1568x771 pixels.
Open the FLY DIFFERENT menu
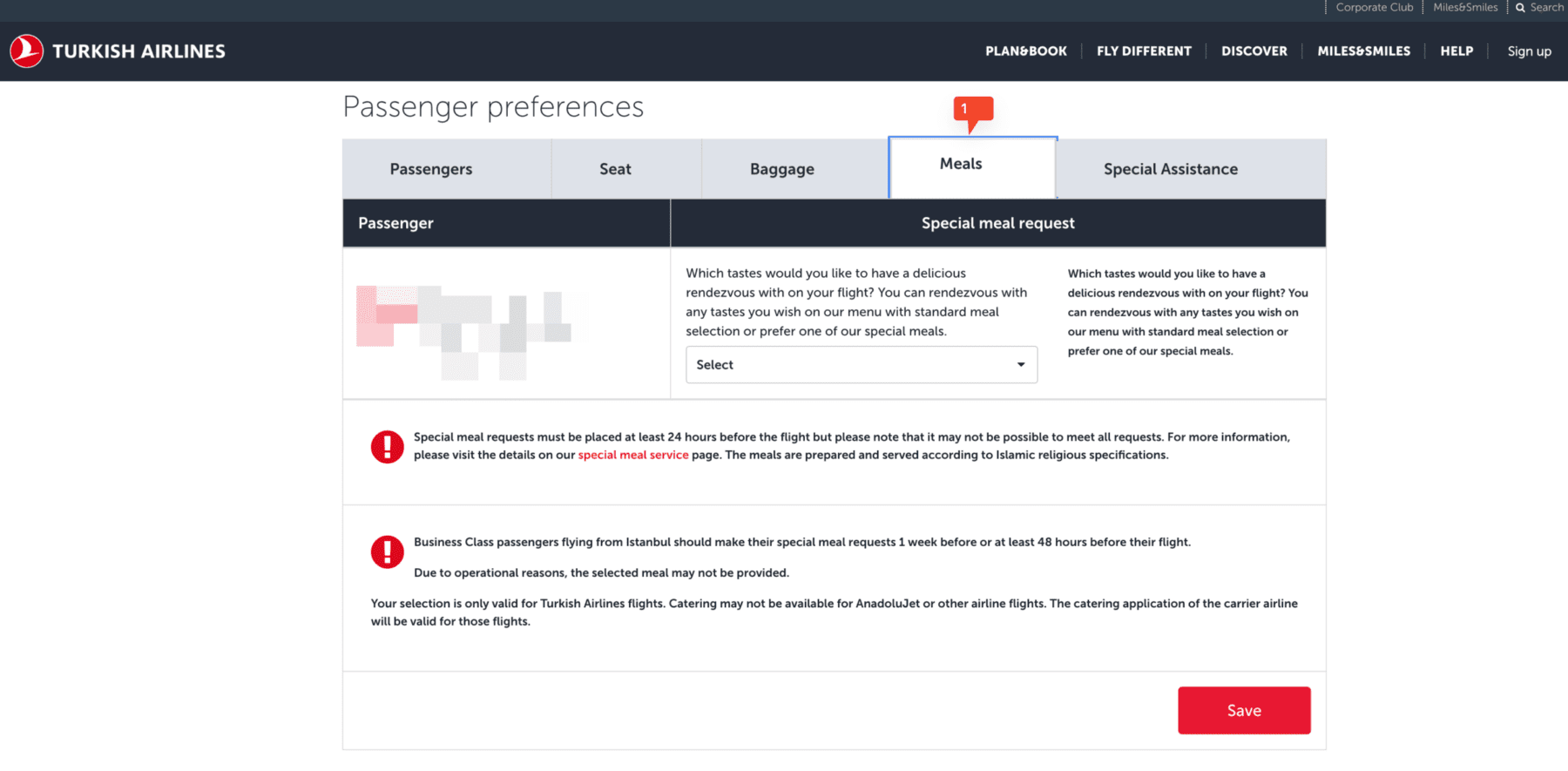pos(1144,51)
